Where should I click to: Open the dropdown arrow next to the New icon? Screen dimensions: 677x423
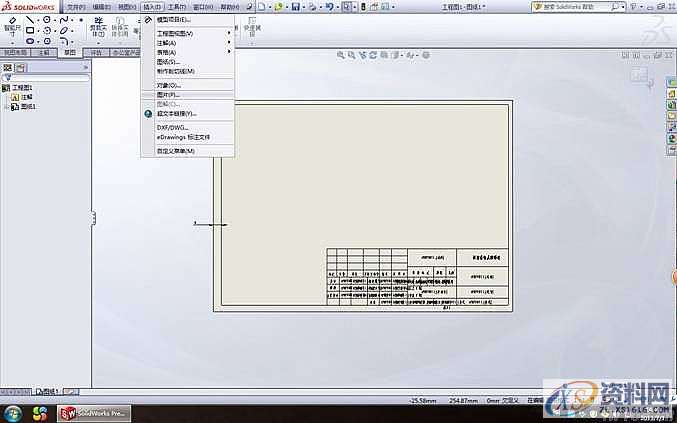point(269,7)
